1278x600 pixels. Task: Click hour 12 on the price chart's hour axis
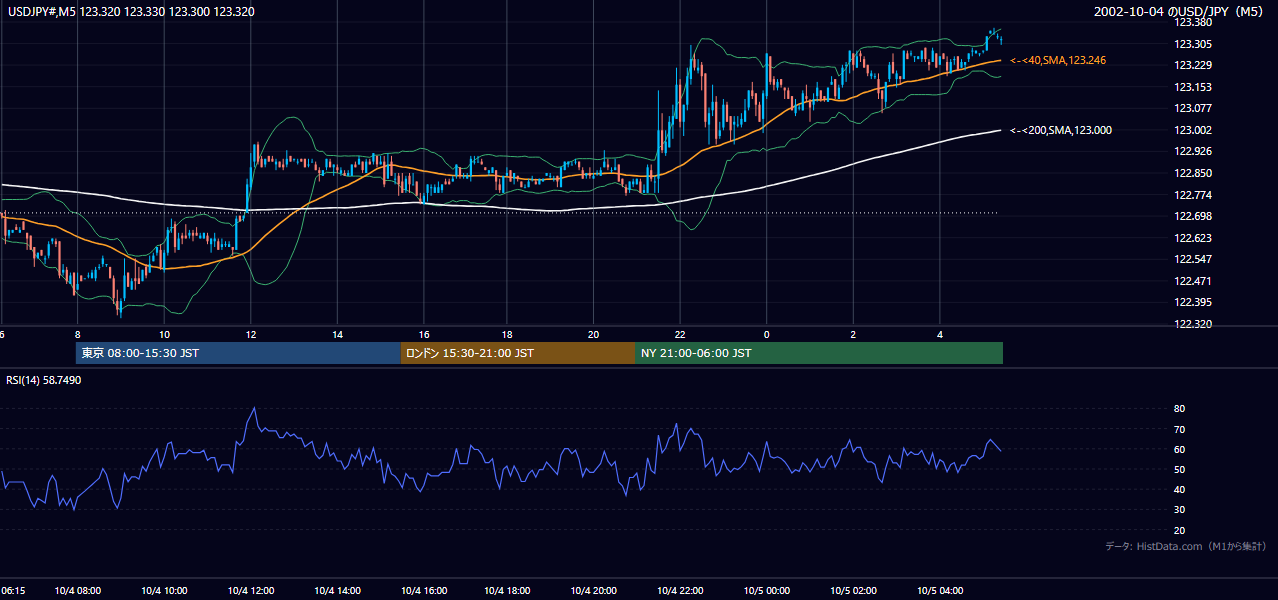pos(250,334)
